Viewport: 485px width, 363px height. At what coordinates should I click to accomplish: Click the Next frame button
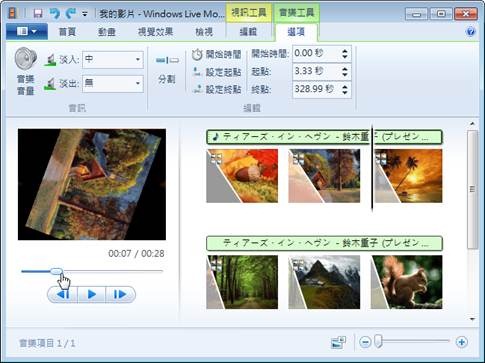120,294
